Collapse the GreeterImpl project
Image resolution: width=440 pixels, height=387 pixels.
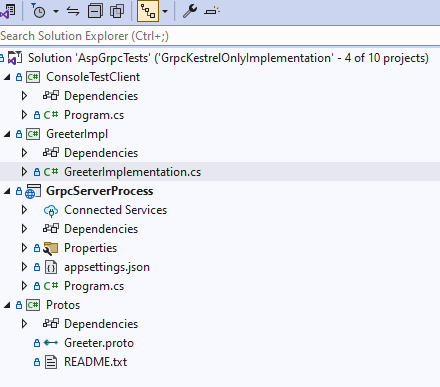7,134
